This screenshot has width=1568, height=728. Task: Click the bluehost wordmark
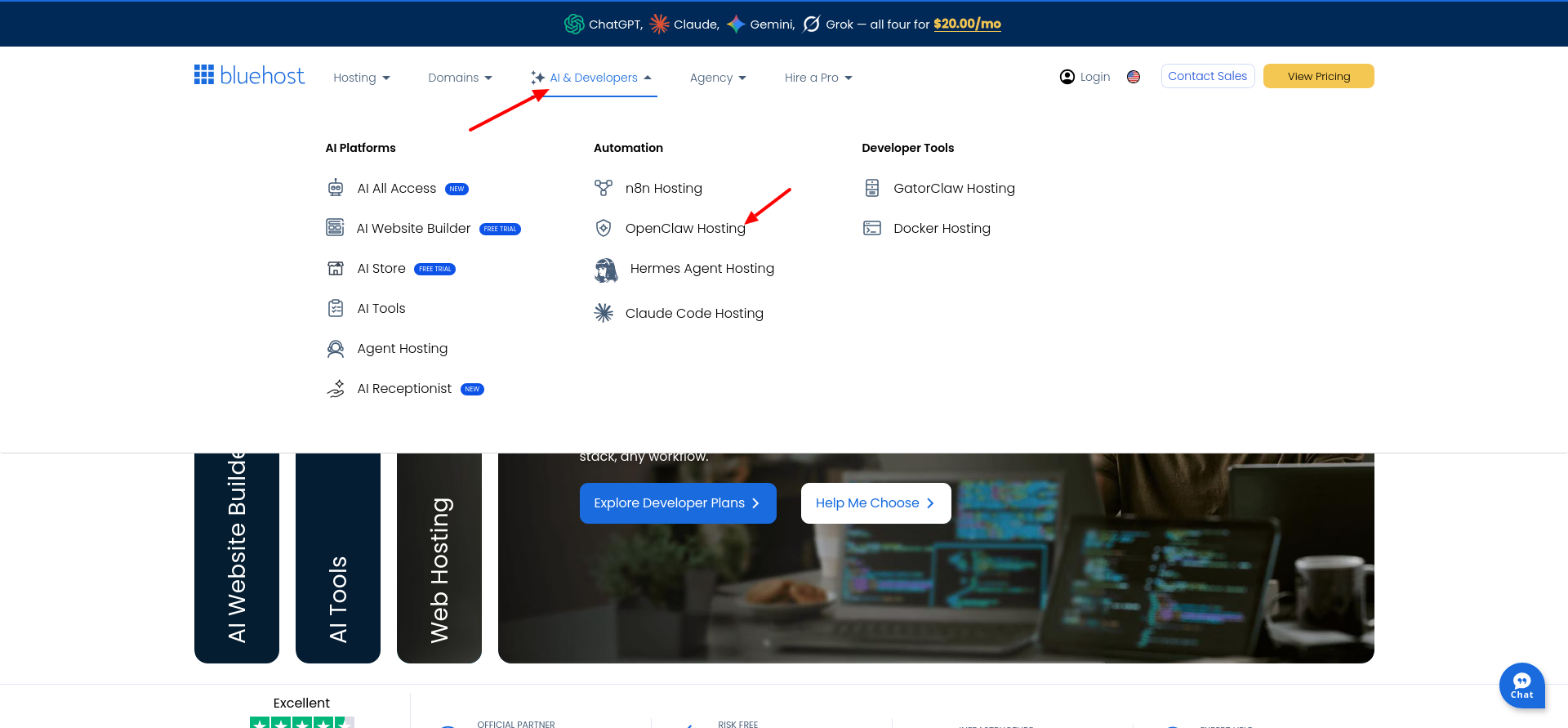pos(262,75)
